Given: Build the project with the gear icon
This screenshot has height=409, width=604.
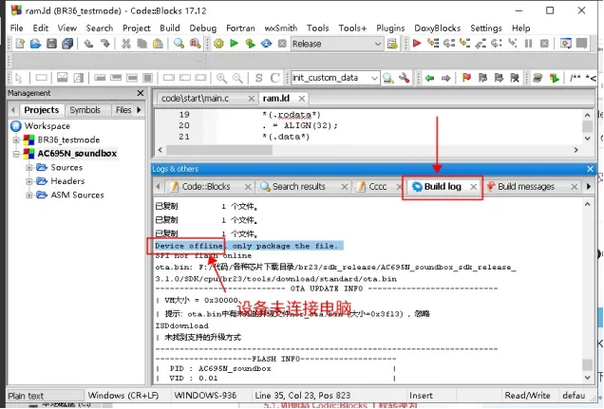Looking at the screenshot, I should (218, 44).
